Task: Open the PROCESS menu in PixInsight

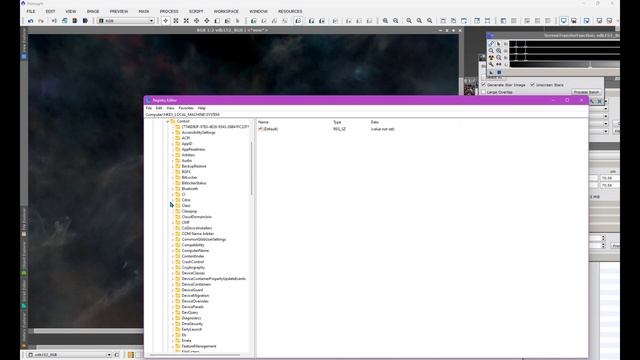Action: pyautogui.click(x=169, y=11)
